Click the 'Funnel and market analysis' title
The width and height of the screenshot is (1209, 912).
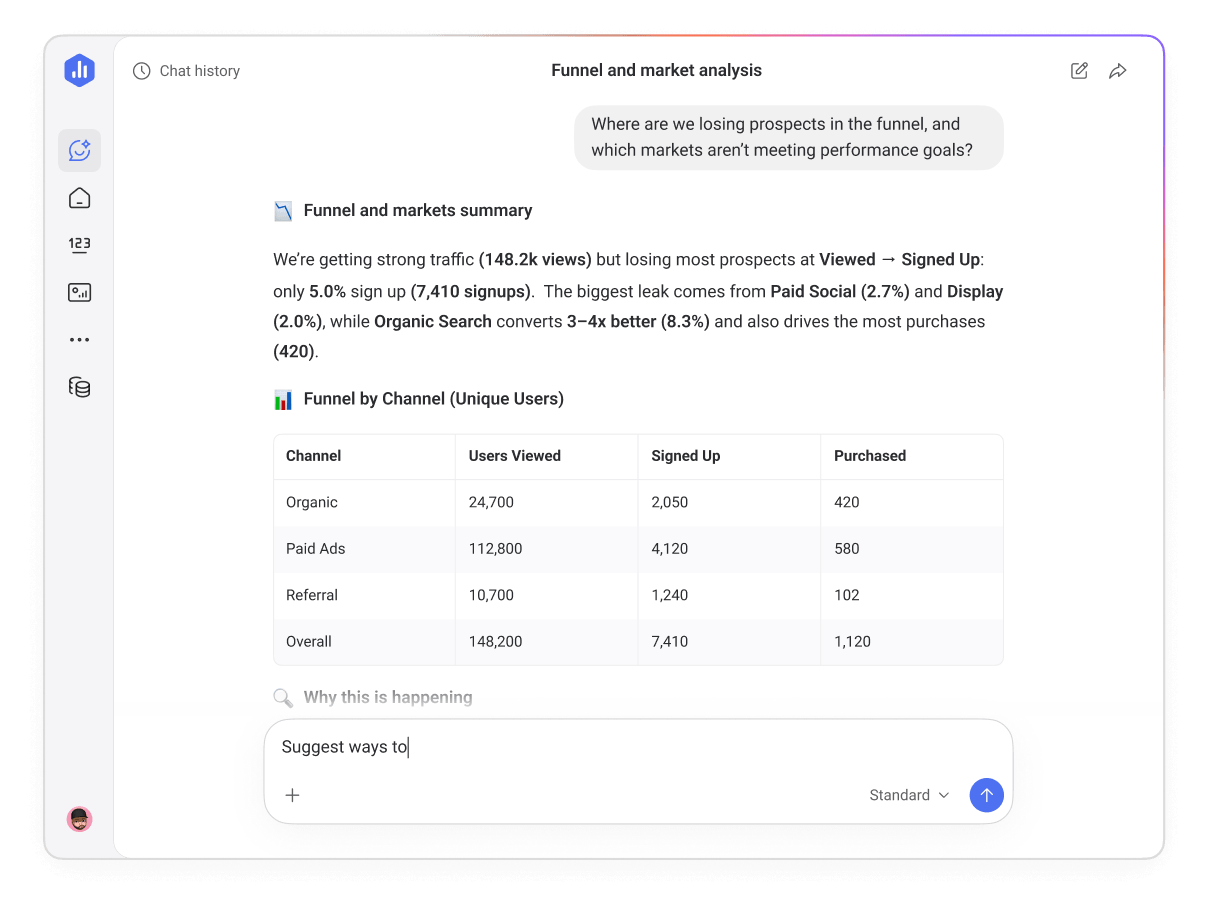tap(656, 70)
